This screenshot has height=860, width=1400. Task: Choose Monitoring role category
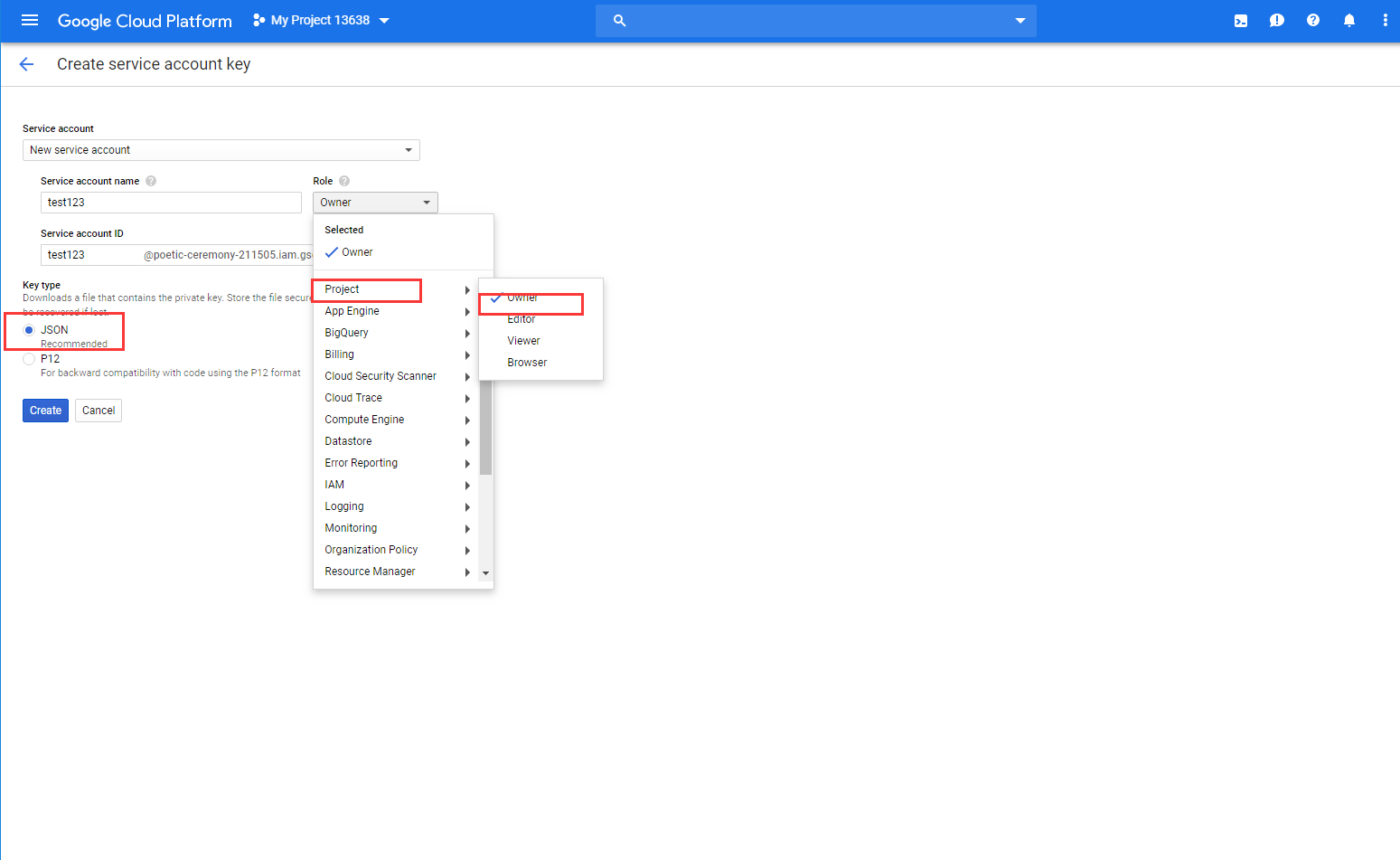coord(396,528)
